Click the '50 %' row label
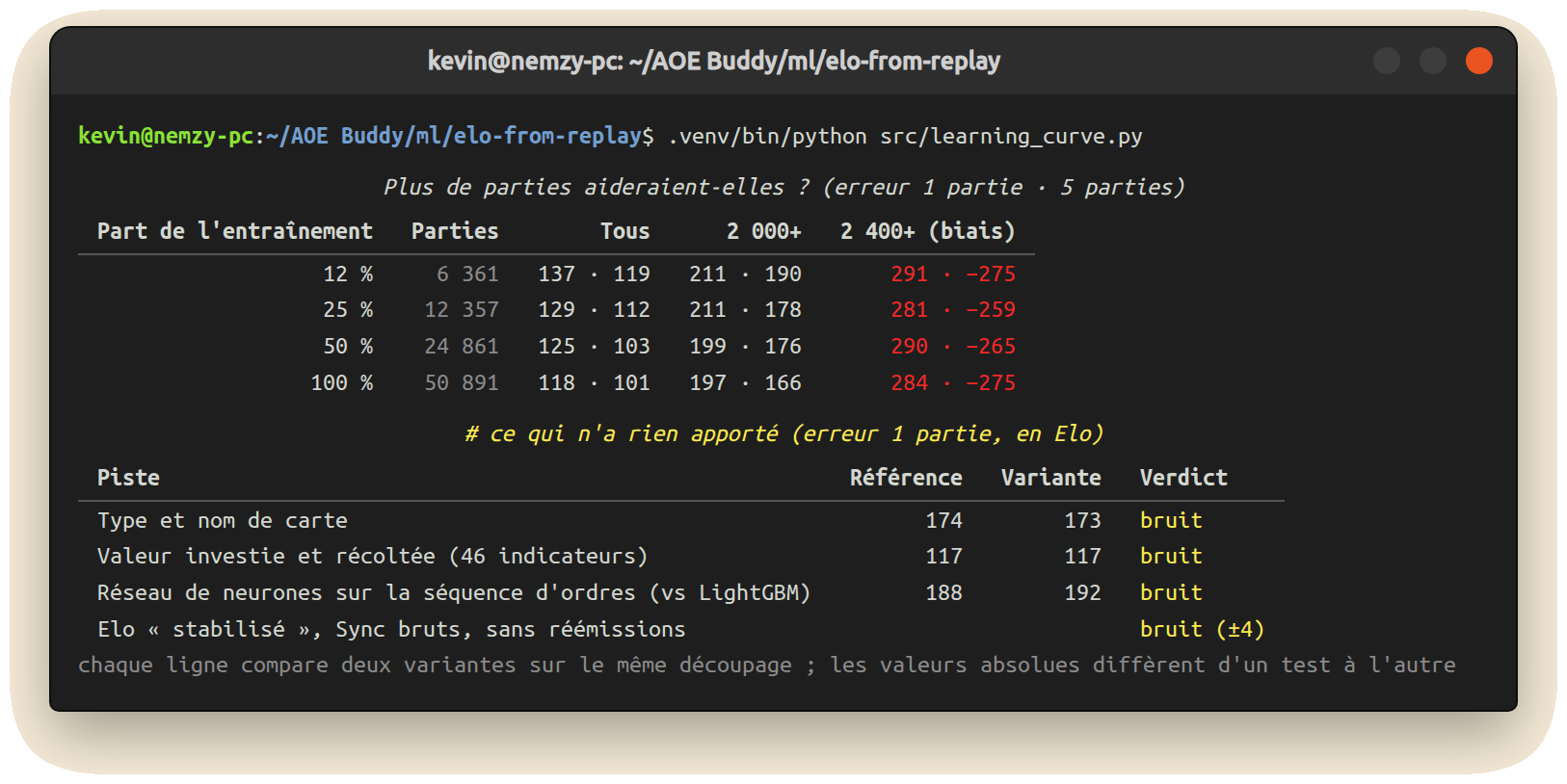The width and height of the screenshot is (1567, 784). coord(348,347)
